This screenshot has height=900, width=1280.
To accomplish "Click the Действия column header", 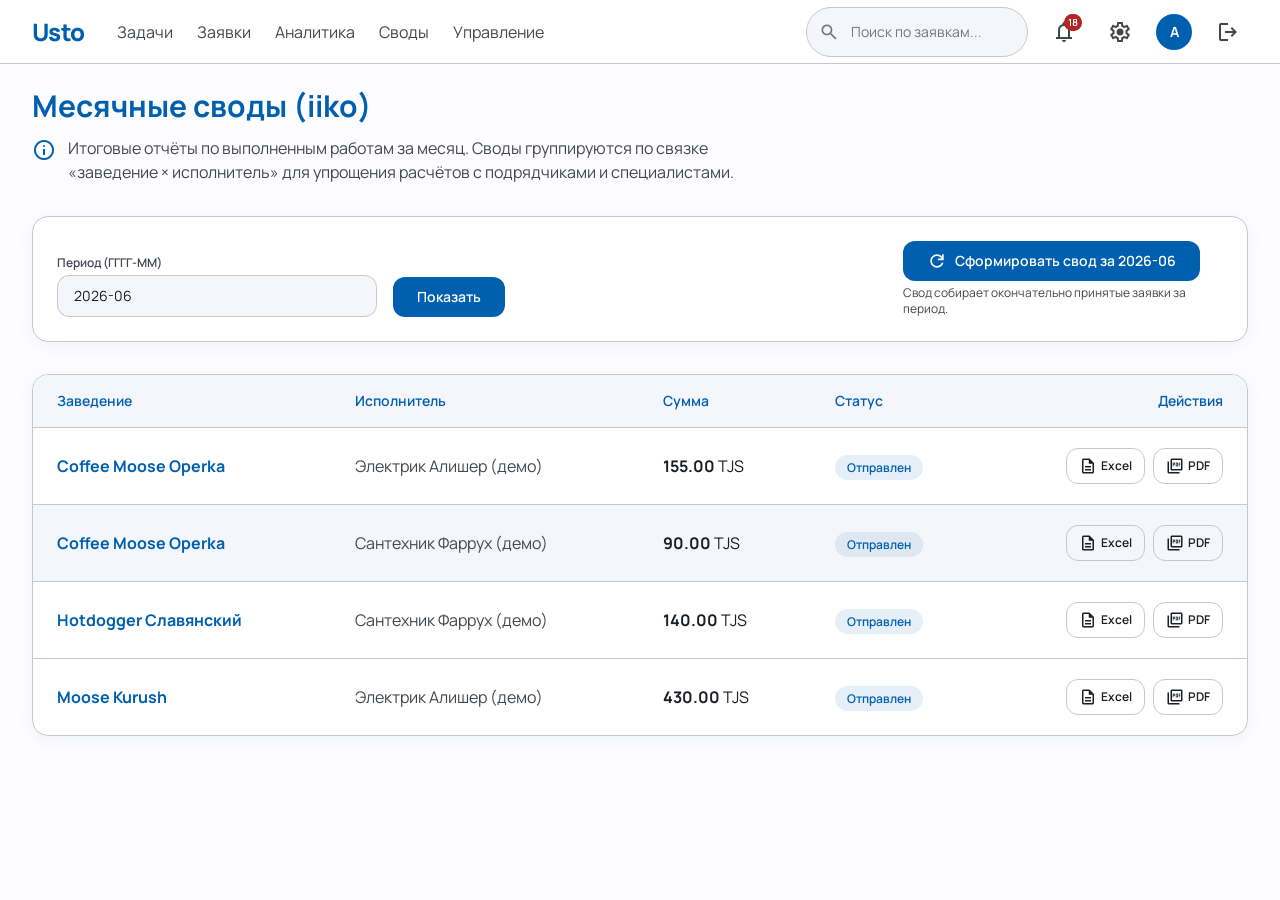I will pyautogui.click(x=1190, y=401).
